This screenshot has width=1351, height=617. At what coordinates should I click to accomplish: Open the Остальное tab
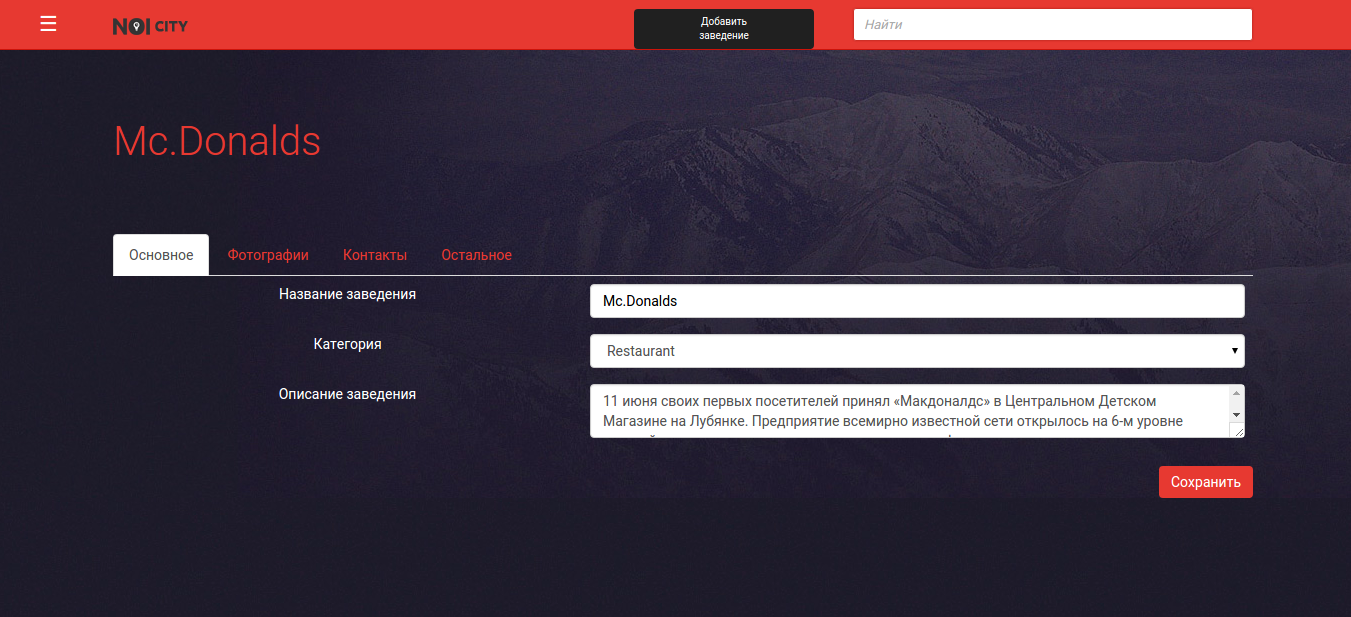(477, 255)
